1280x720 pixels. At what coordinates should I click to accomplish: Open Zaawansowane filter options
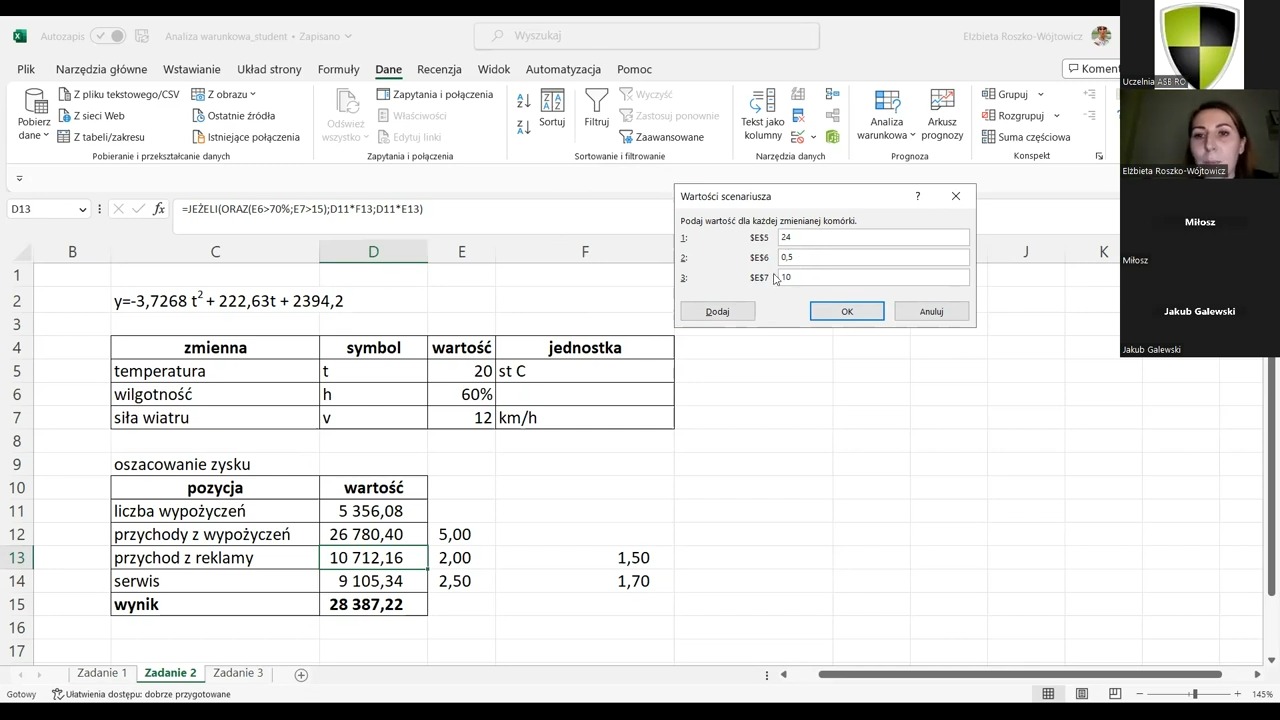click(x=661, y=137)
